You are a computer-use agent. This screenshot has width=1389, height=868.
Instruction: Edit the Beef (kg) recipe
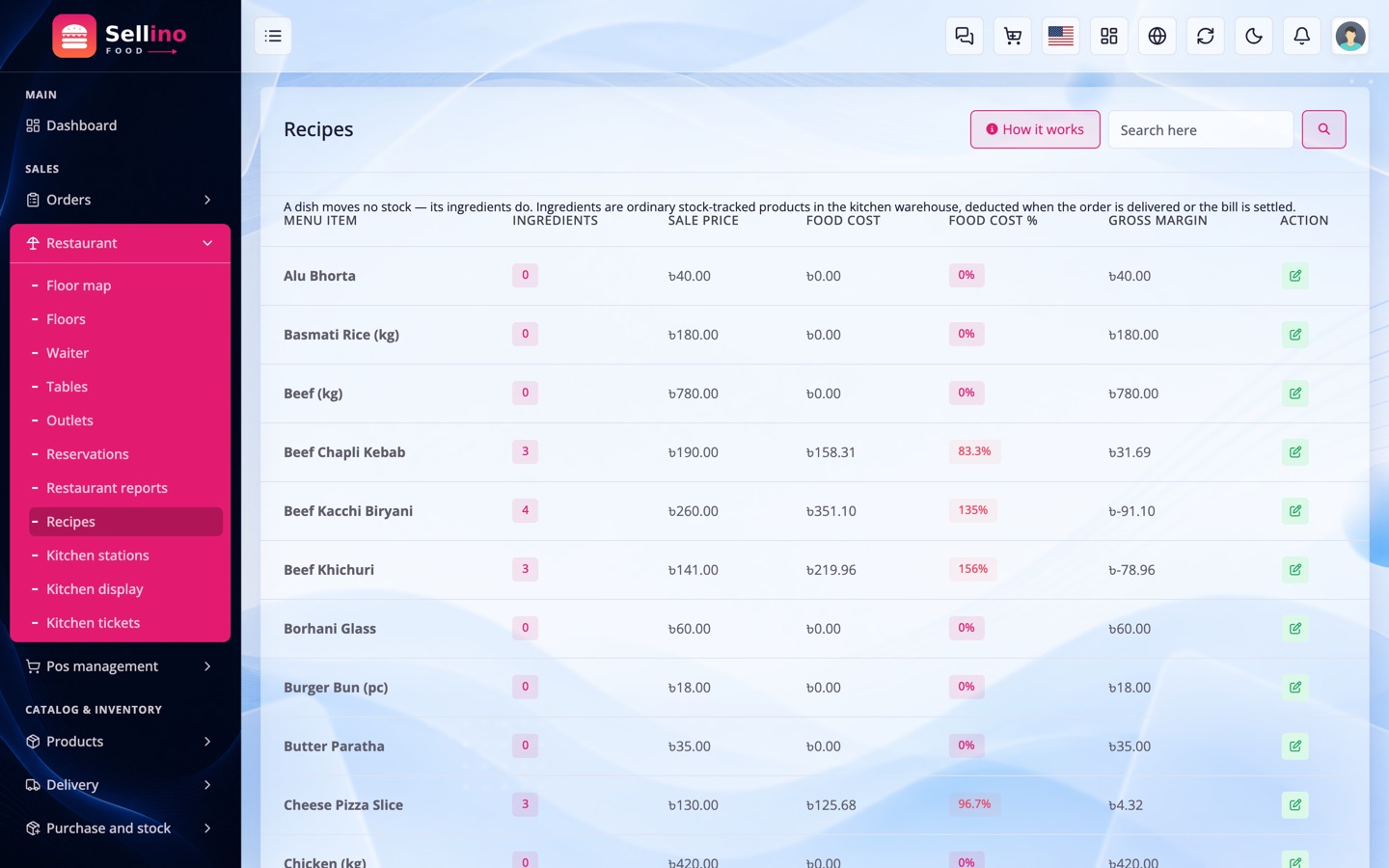(1295, 393)
